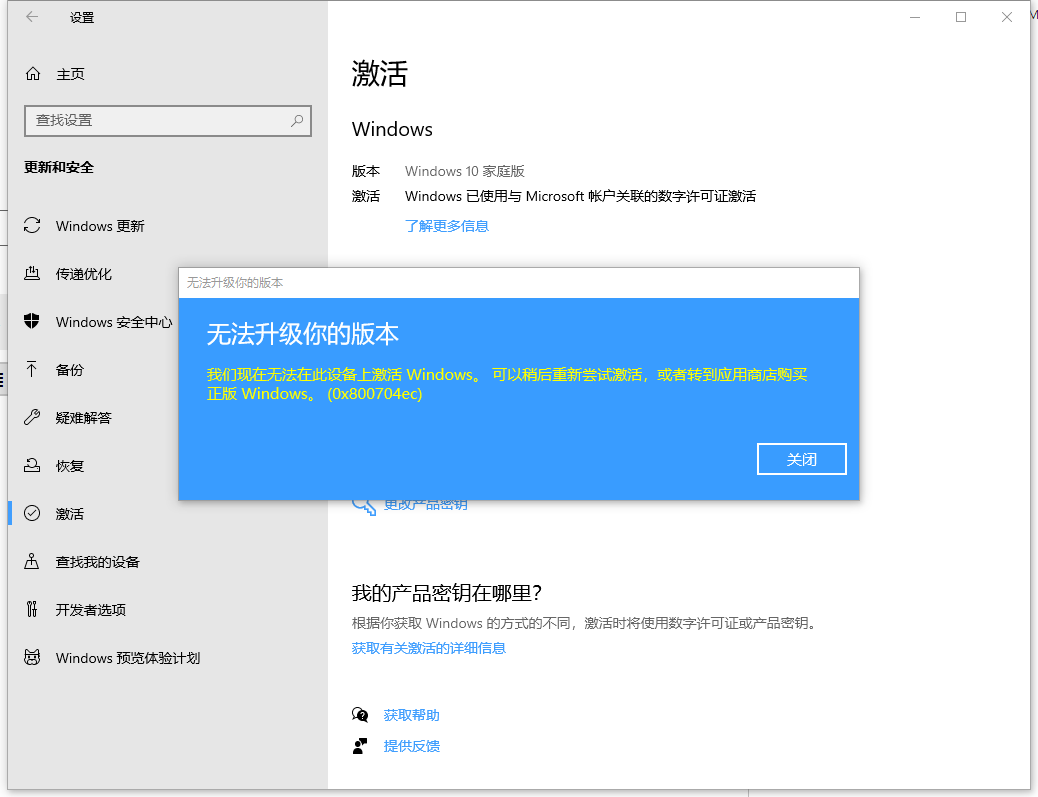
Task: Click the 恢复 icon
Action: tap(32, 465)
